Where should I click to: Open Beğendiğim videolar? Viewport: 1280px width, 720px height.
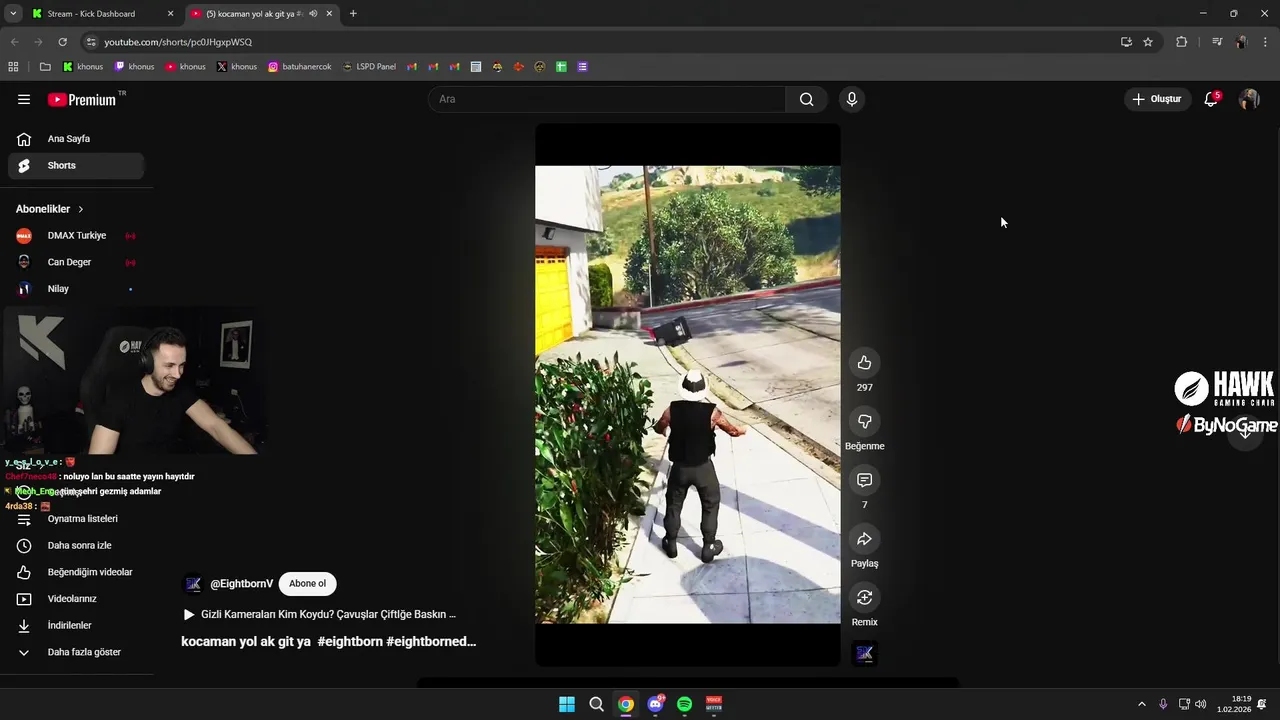pos(76,572)
